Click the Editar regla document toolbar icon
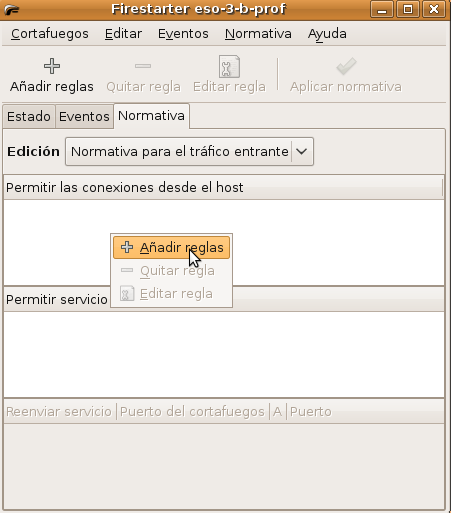This screenshot has height=513, width=451. (x=229, y=67)
